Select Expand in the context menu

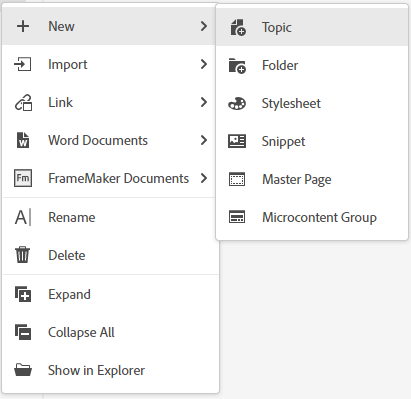coord(110,294)
